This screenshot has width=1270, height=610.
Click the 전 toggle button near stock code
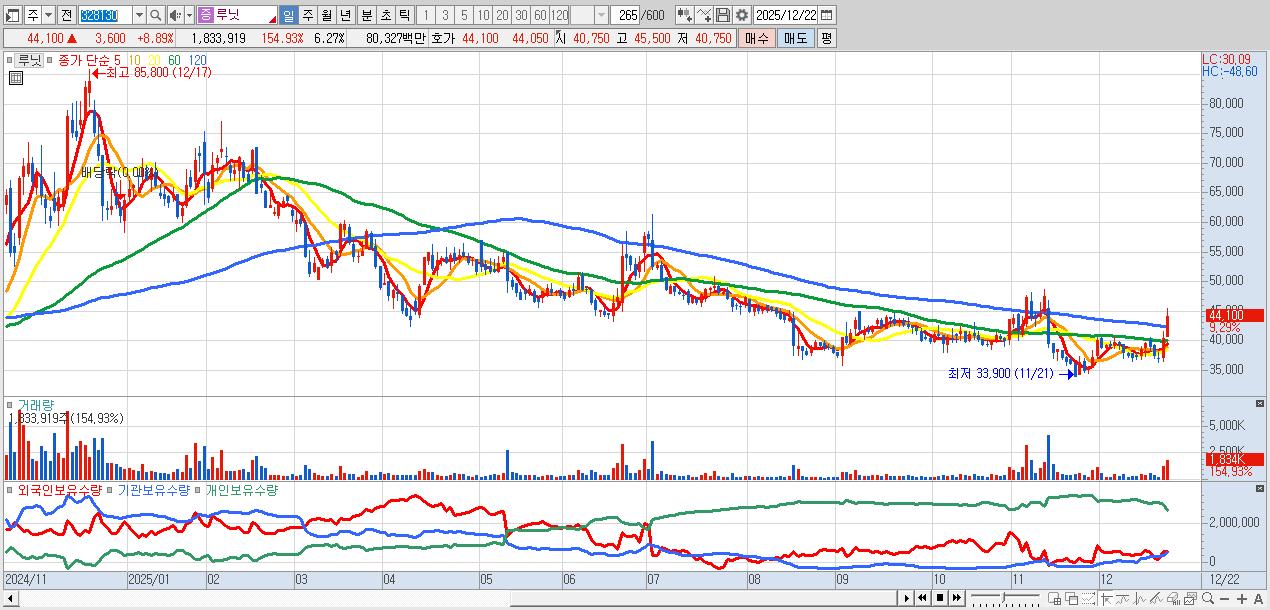pos(66,15)
